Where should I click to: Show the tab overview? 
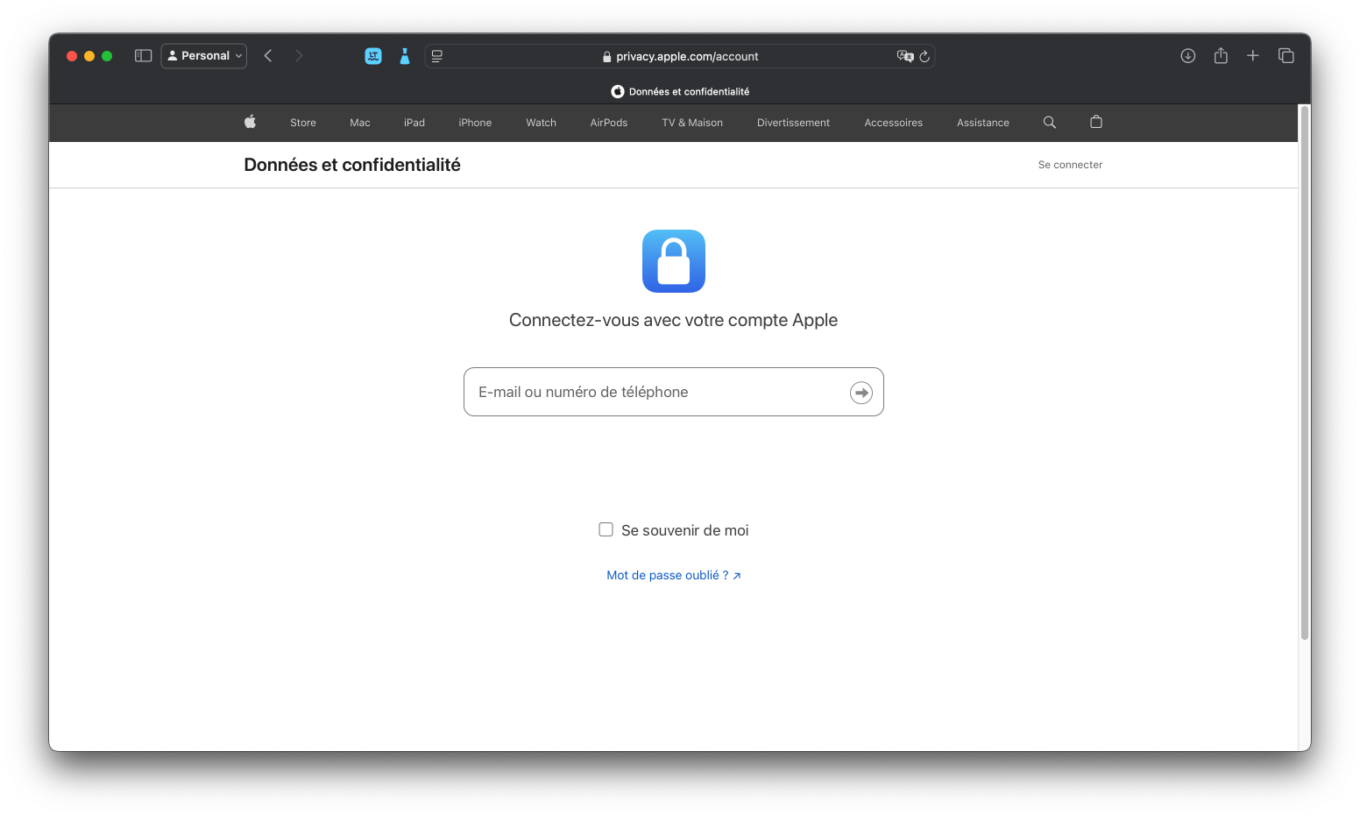pyautogui.click(x=1286, y=56)
